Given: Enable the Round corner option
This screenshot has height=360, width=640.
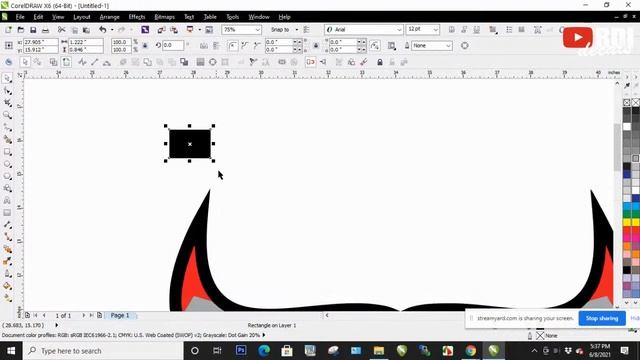Looking at the screenshot, I should [232, 46].
